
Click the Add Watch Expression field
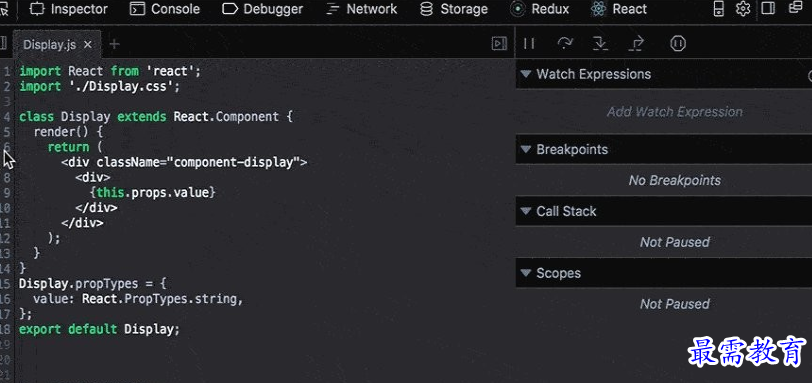[674, 112]
